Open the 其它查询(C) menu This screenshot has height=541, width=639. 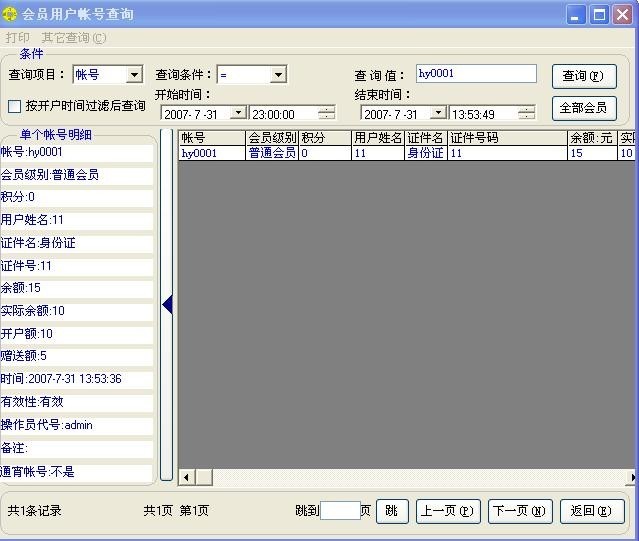pos(74,38)
